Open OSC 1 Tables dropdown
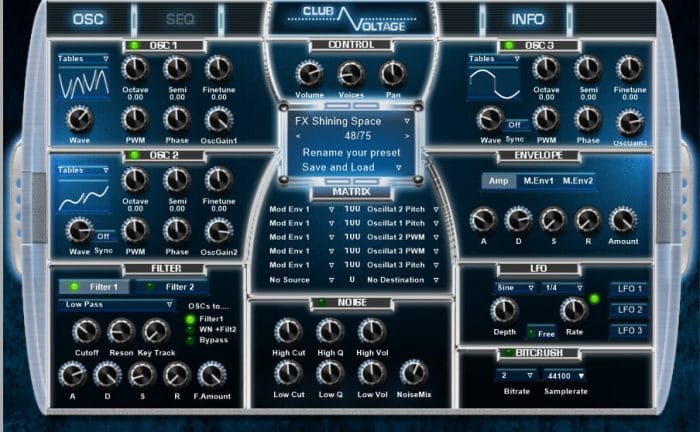Screen dimensions: 700x432 [83, 58]
